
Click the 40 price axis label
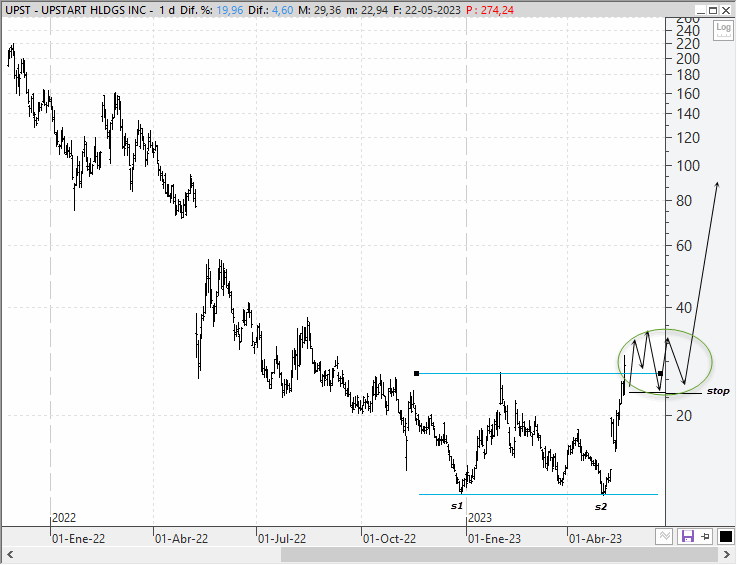[684, 308]
